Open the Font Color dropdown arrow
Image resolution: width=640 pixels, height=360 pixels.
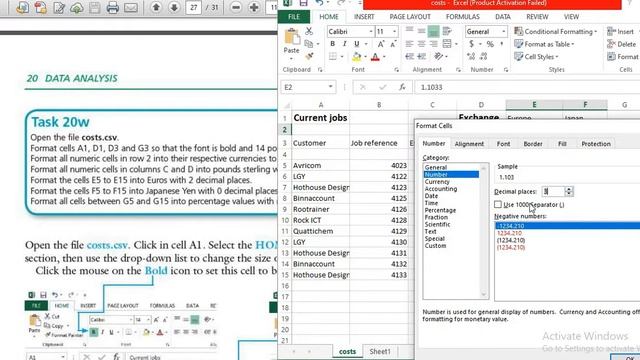click(x=384, y=57)
